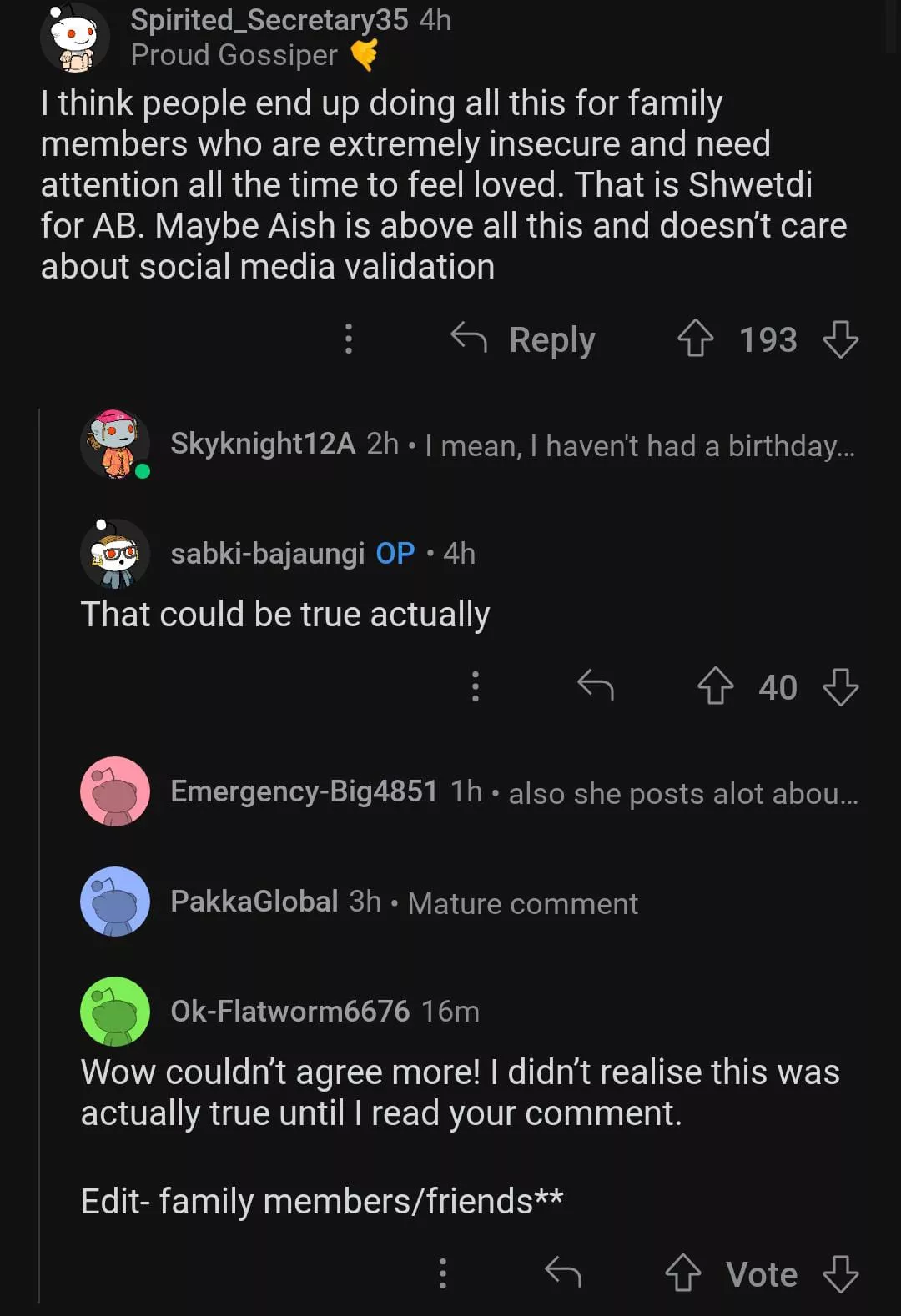The image size is (901, 1316).
Task: Open more options on Ok-Flatworm6676's comment
Action: pyautogui.click(x=443, y=1273)
